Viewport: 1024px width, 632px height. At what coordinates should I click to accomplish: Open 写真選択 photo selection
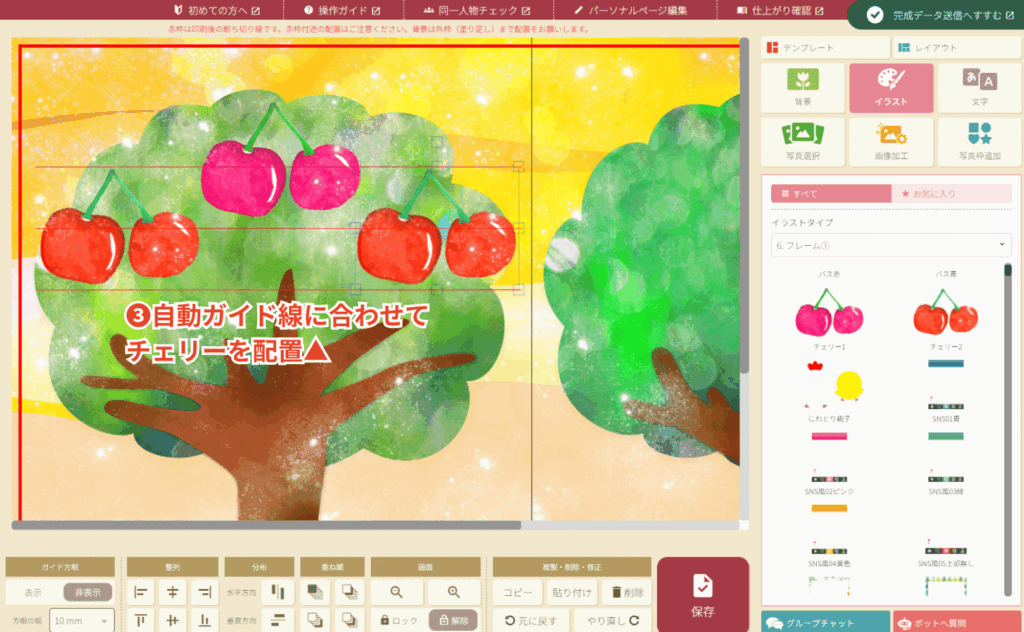point(803,142)
